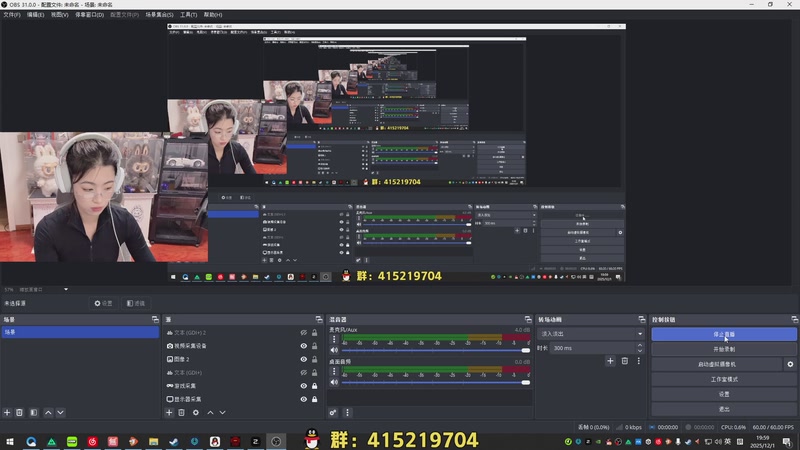Mute the 桌面音频 speaker icon

pos(334,382)
